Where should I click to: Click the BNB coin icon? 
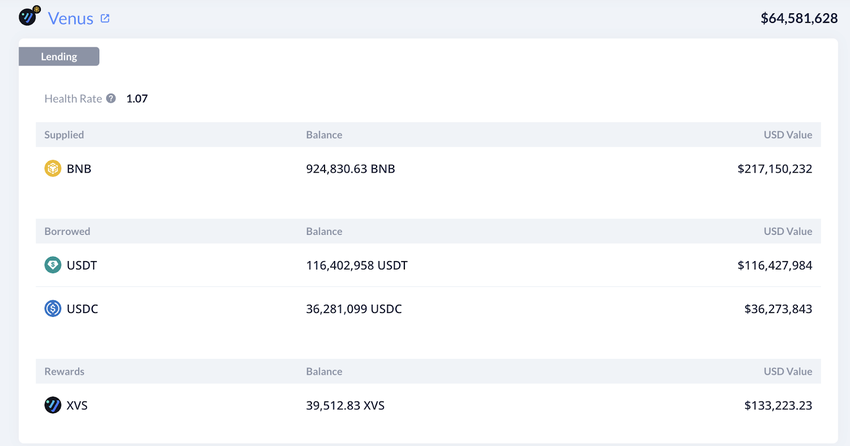(53, 169)
